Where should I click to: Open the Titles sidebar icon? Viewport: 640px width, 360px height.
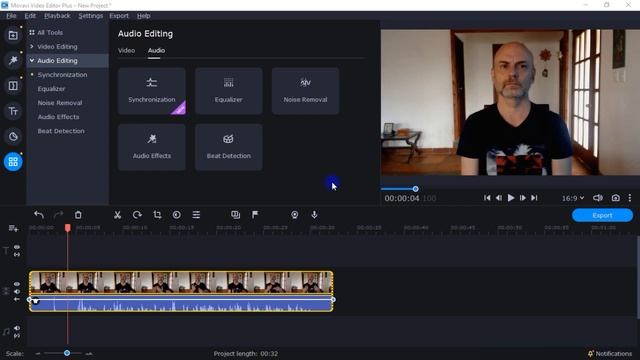pos(13,111)
